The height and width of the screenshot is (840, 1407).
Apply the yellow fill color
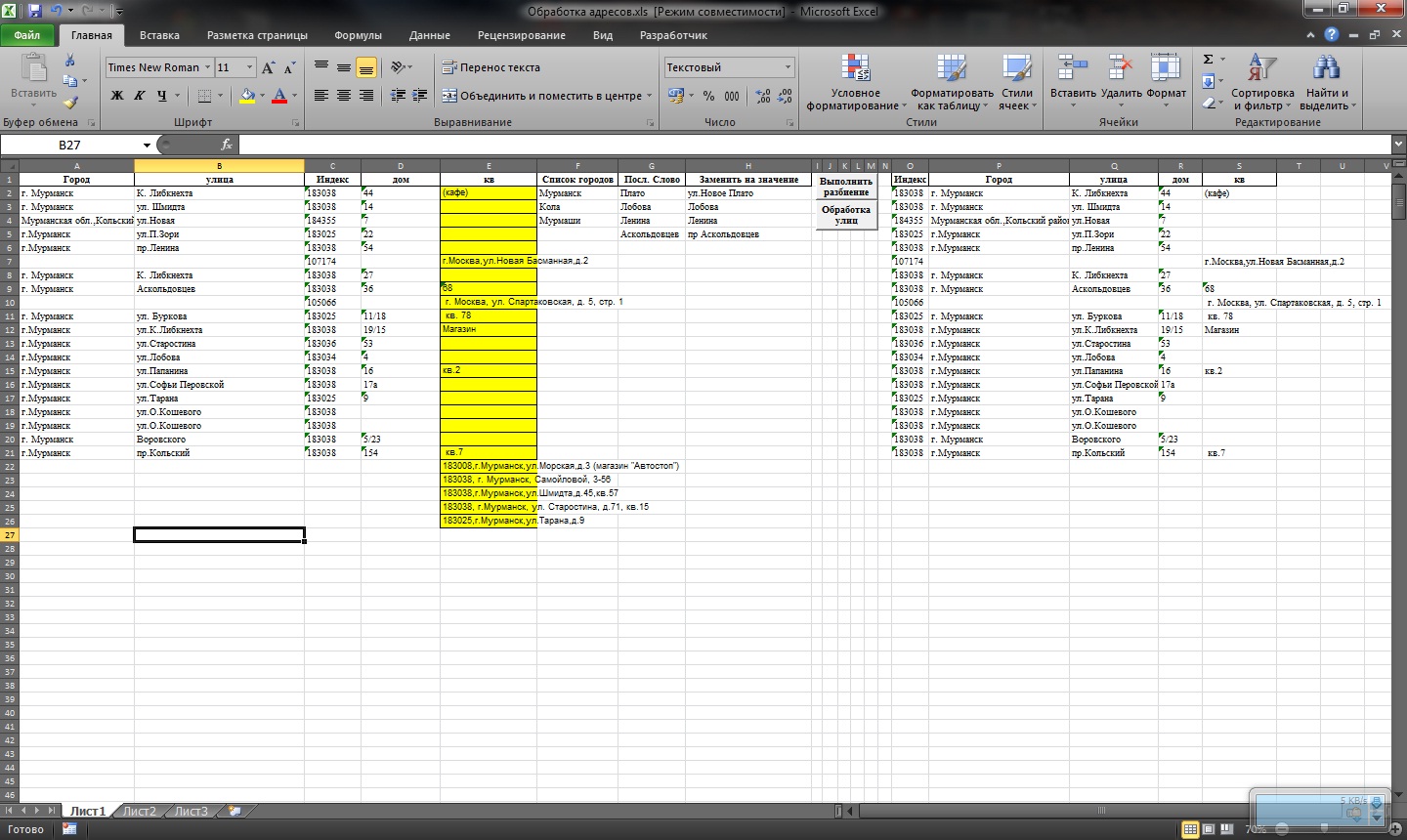point(246,96)
